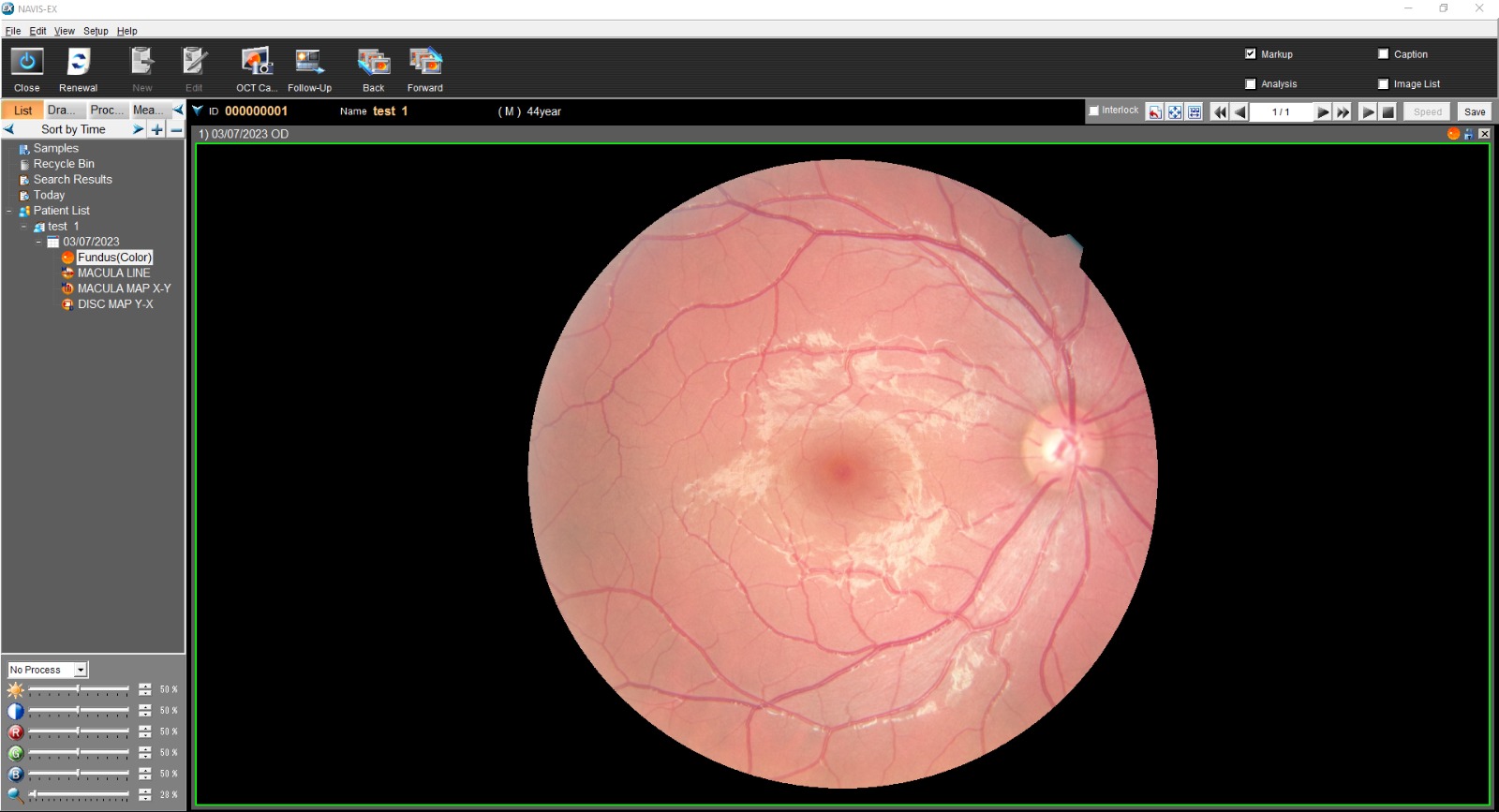Collapse the 03/07/2023 date node
Viewport: 1499px width, 812px height.
[38, 242]
